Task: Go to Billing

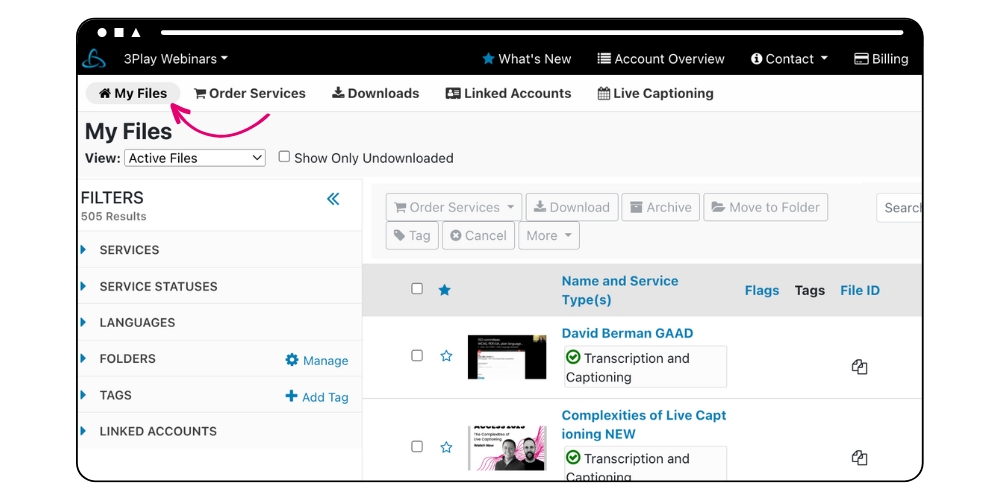Action: coord(881,59)
